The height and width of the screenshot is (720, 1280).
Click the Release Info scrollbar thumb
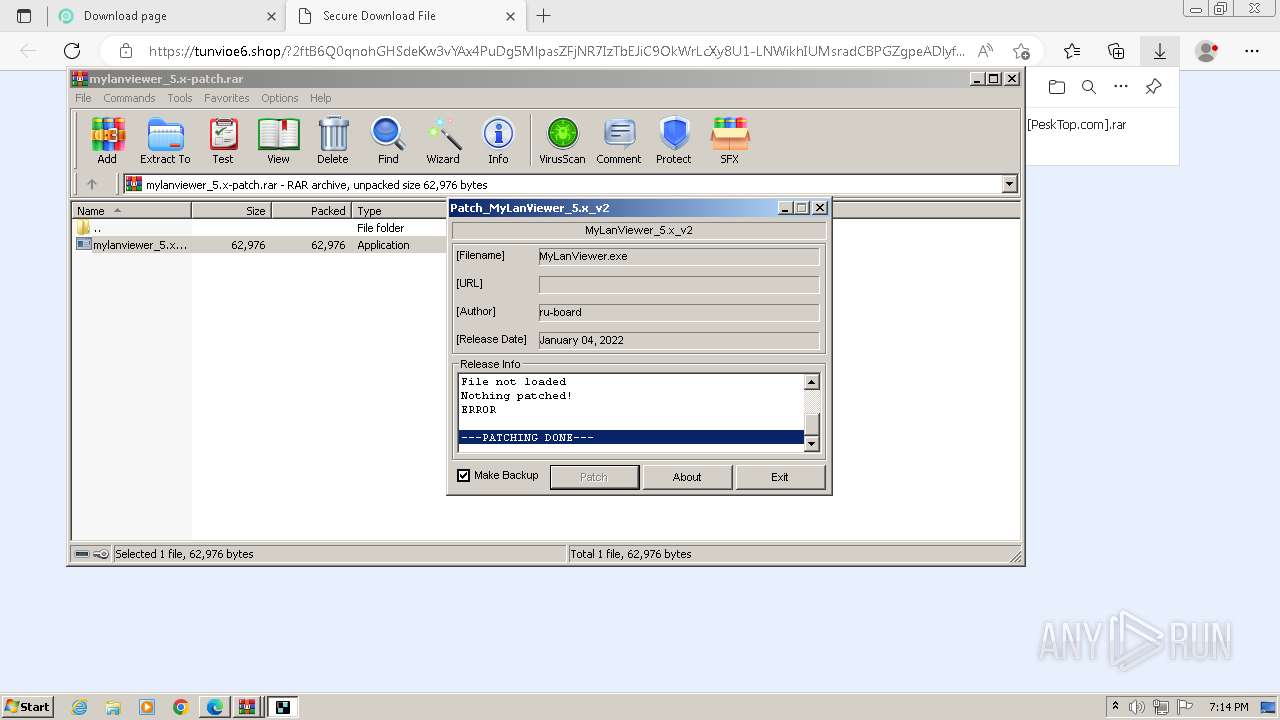pyautogui.click(x=812, y=424)
